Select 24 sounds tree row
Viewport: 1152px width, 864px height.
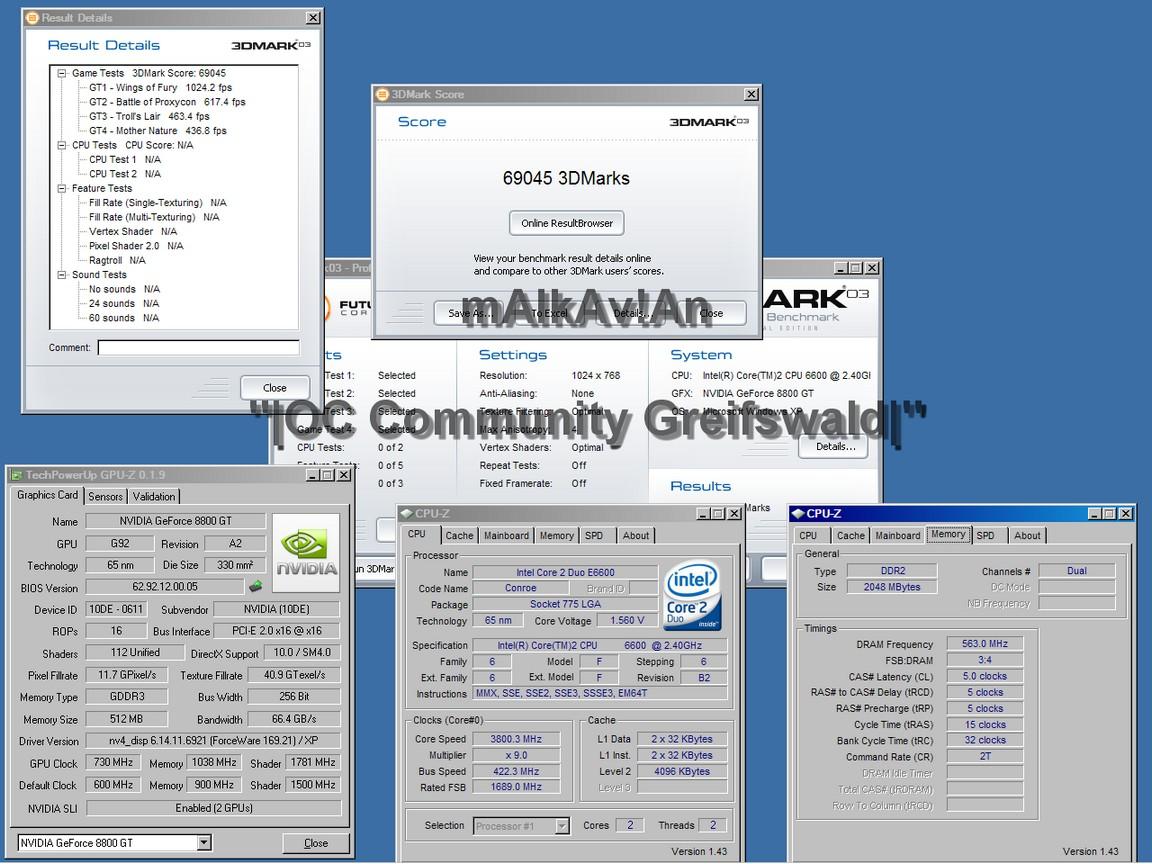(x=123, y=303)
